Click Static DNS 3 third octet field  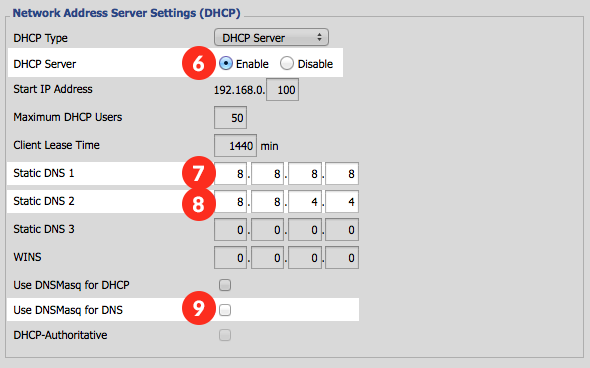click(x=305, y=230)
